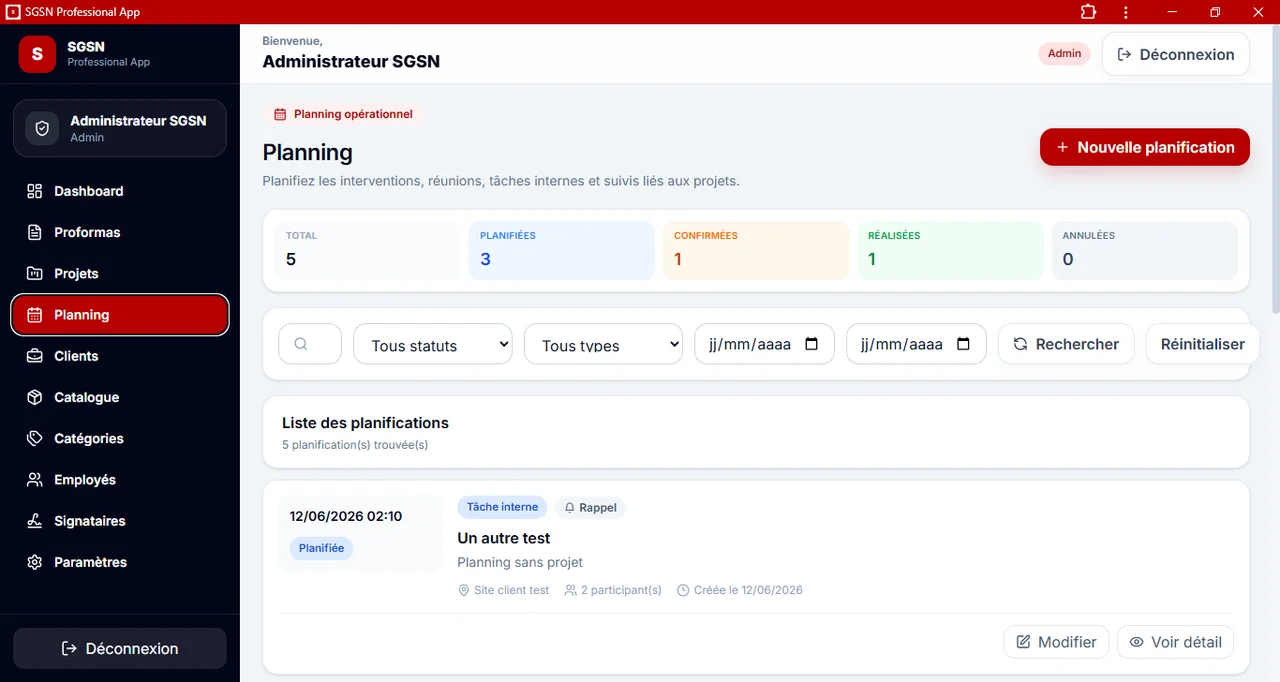Click Voir détail on Un autre test
1280x682 pixels.
pos(1175,642)
